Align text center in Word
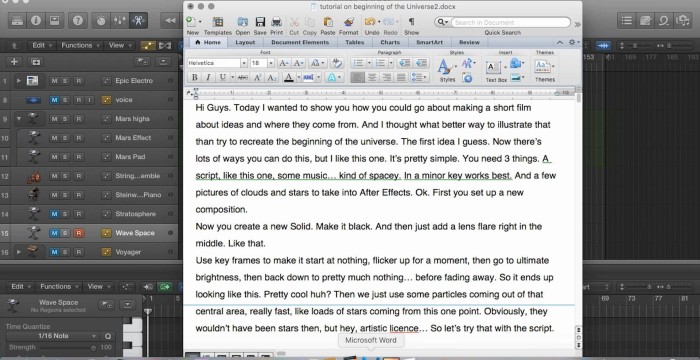The height and width of the screenshot is (360, 700). (x=372, y=77)
